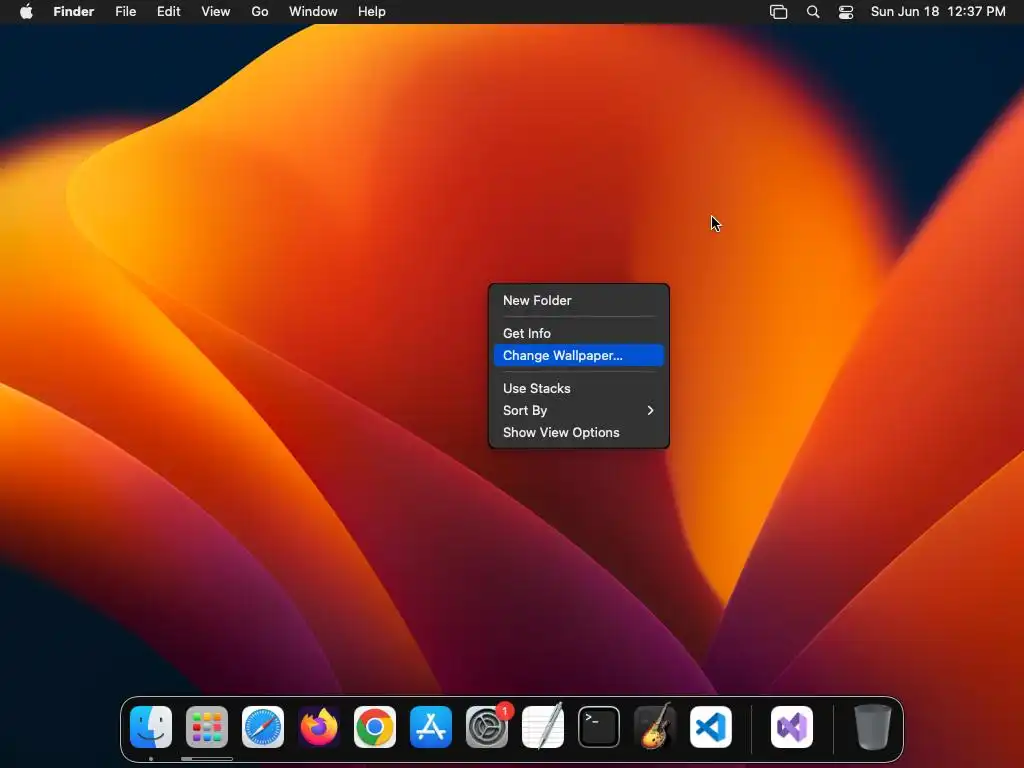Viewport: 1024px width, 768px height.
Task: Launch Safari from the Dock
Action: [263, 727]
